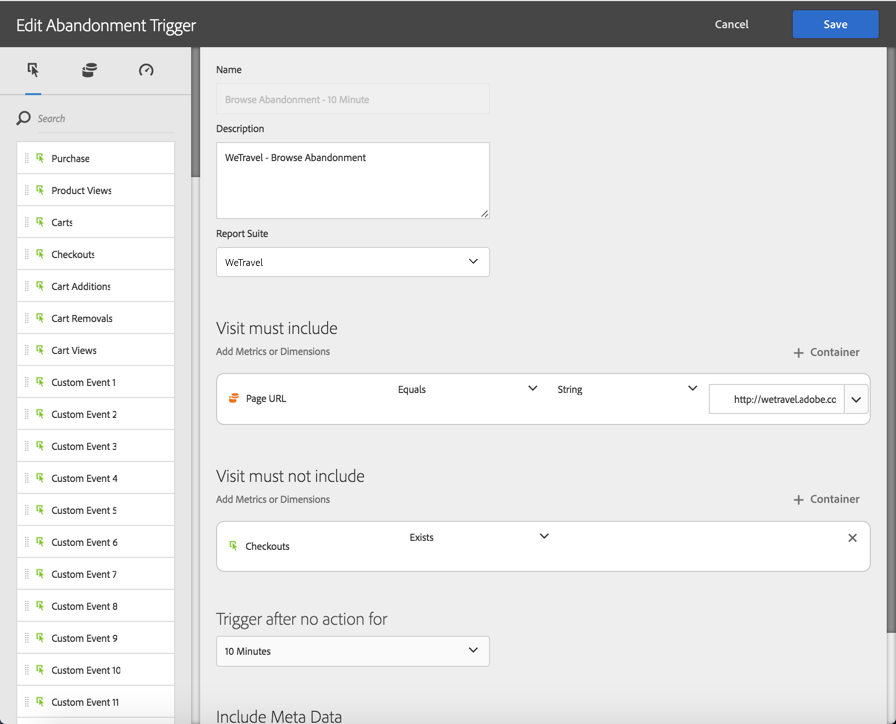Click the Checkouts icon in sidebar list

pos(40,254)
